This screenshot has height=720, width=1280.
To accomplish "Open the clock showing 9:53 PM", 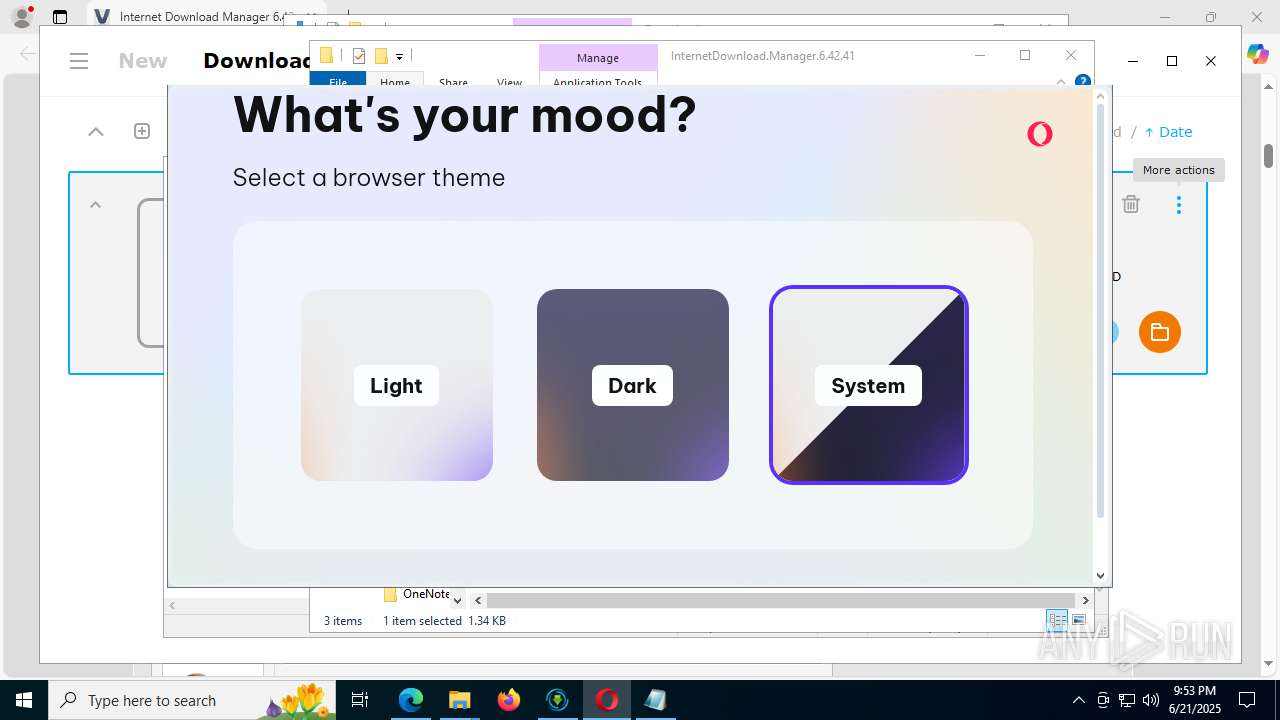I will pos(1194,700).
